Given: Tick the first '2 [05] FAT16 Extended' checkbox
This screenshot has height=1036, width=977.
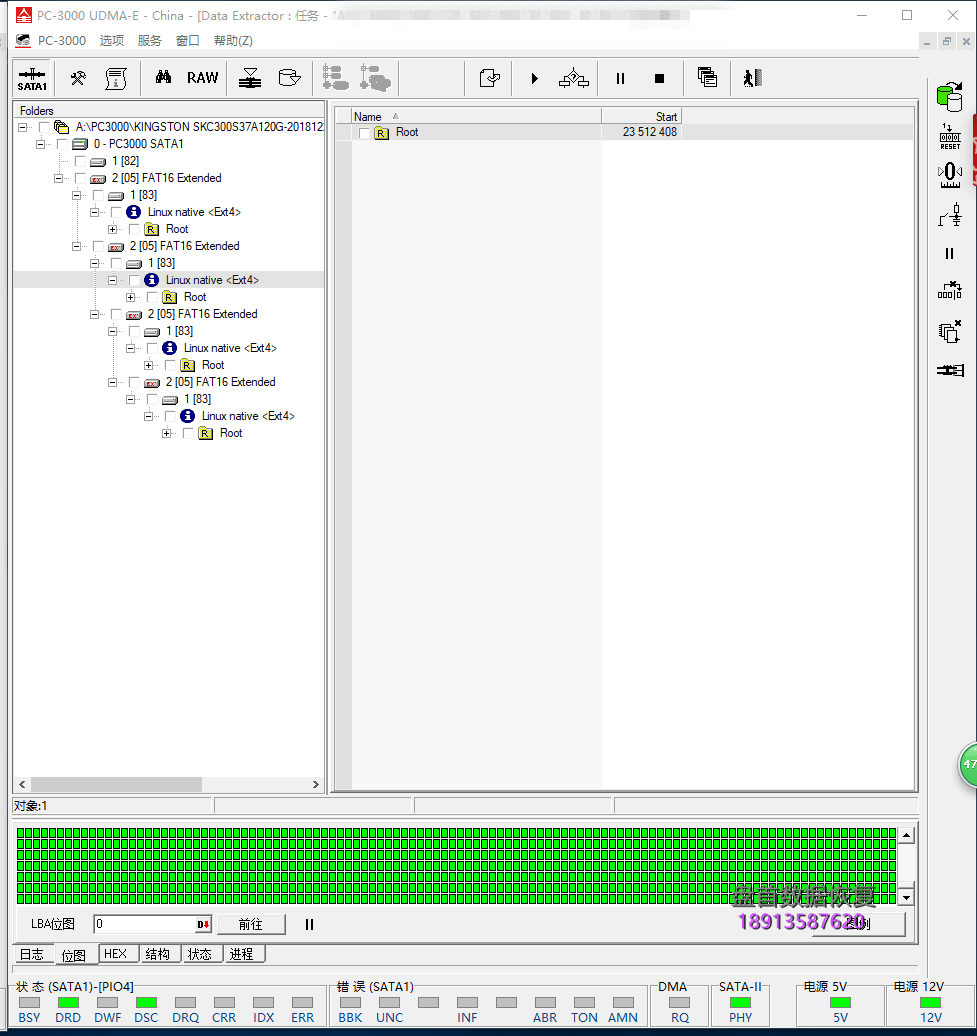Looking at the screenshot, I should (80, 178).
